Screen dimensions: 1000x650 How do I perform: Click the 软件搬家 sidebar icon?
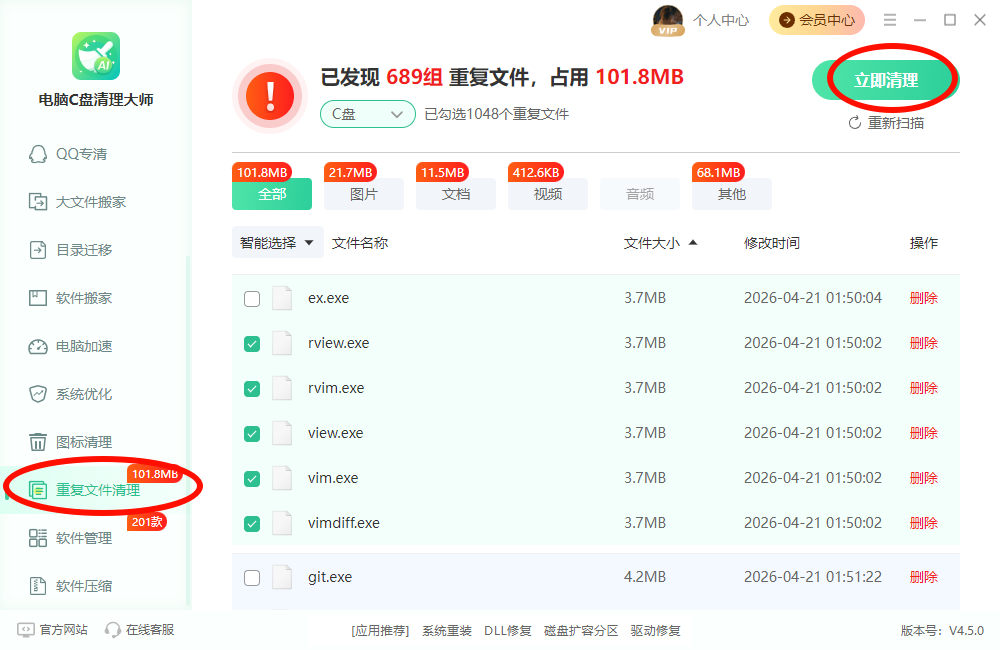38,298
